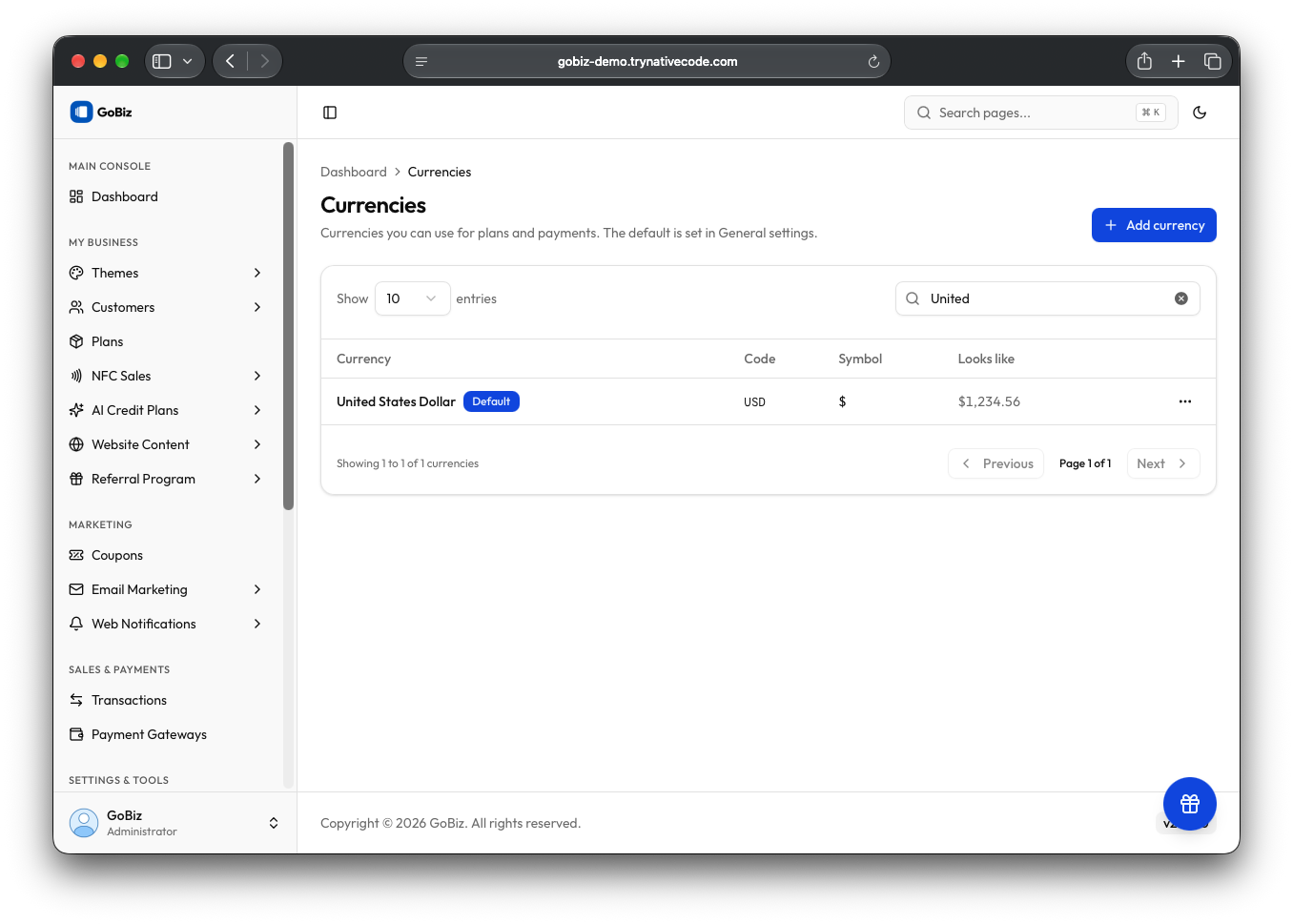This screenshot has width=1293, height=924.
Task: Open the GoBiz Administrator account switcher
Action: coord(174,823)
